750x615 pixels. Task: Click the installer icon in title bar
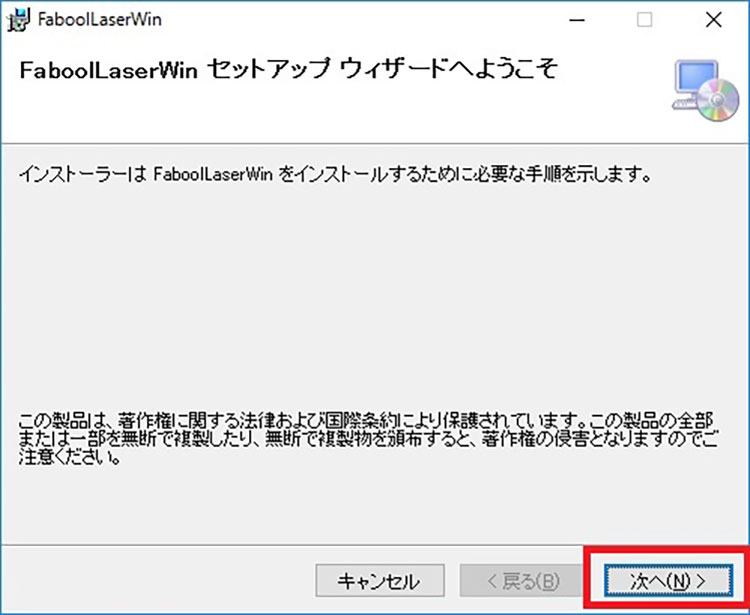19,20
